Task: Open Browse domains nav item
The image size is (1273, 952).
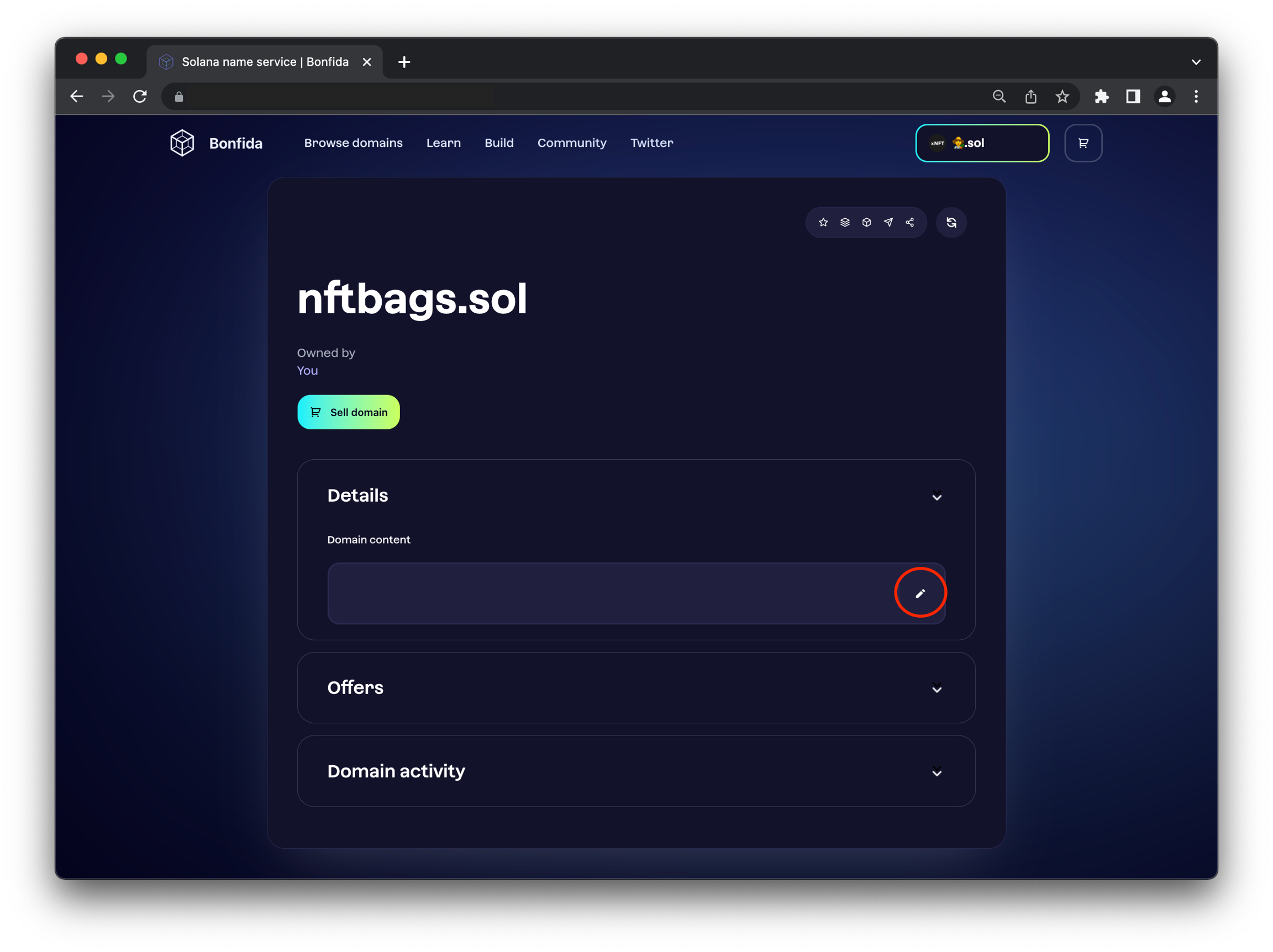Action: (354, 143)
